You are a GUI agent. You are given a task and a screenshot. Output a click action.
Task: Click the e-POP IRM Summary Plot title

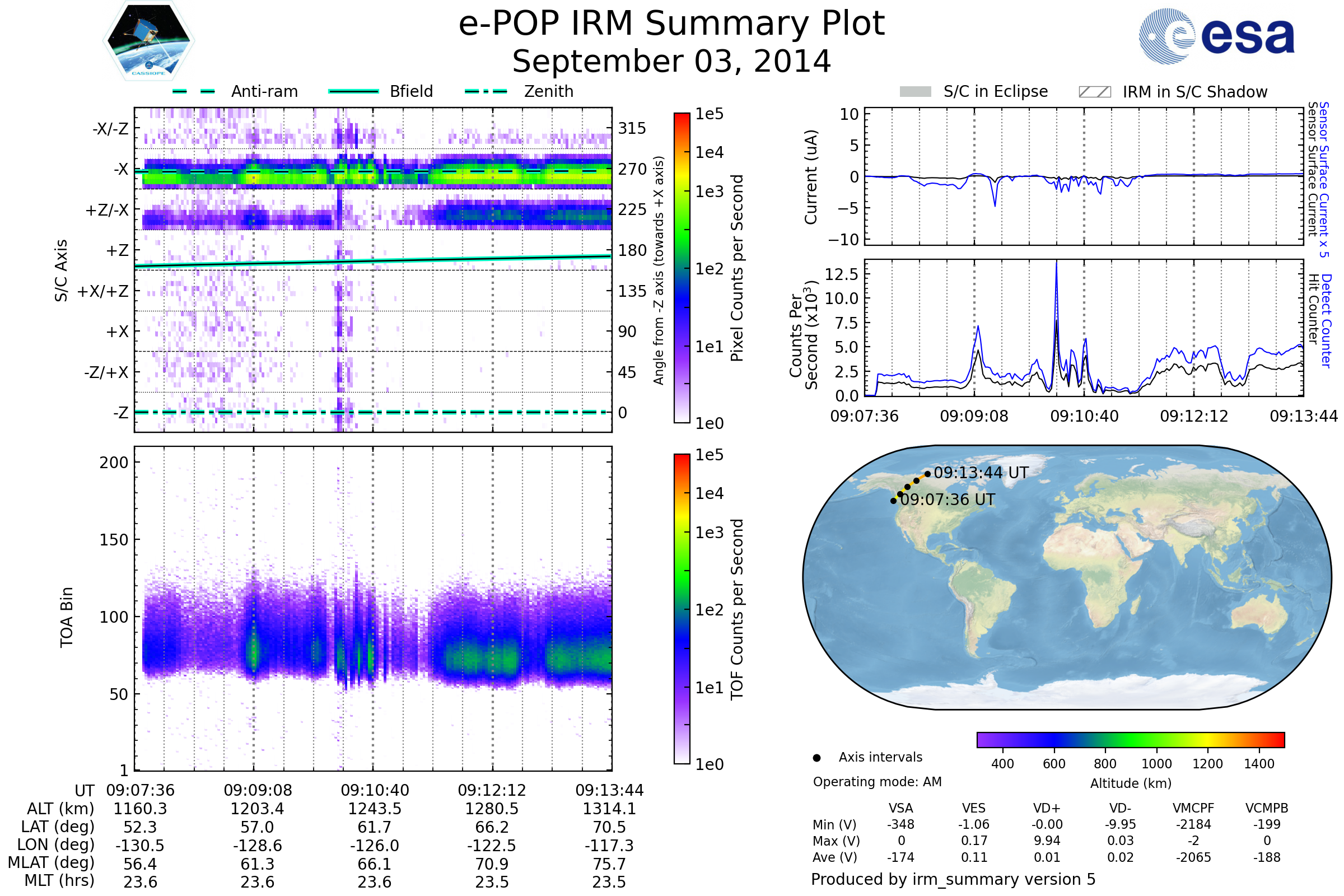coord(671,24)
